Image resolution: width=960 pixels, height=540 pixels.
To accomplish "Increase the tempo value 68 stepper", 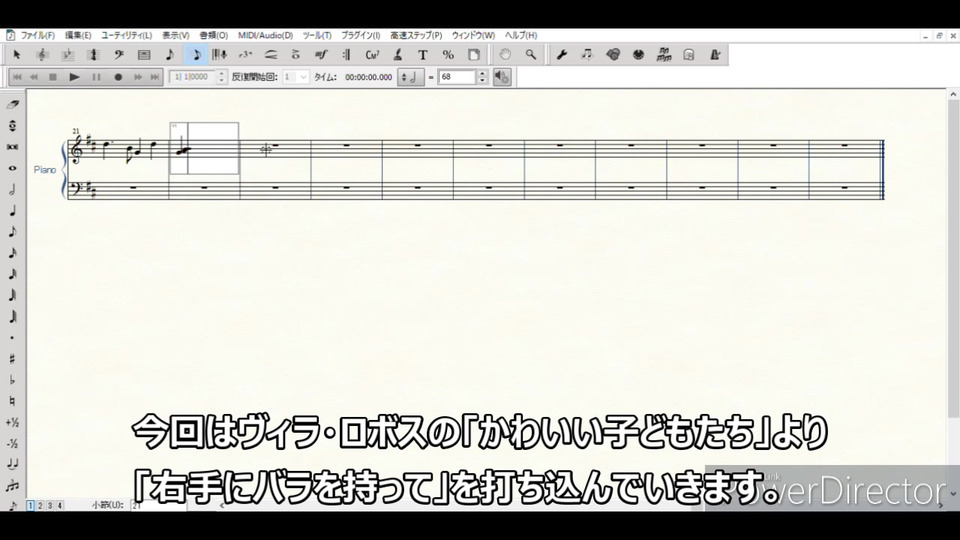I will [482, 73].
